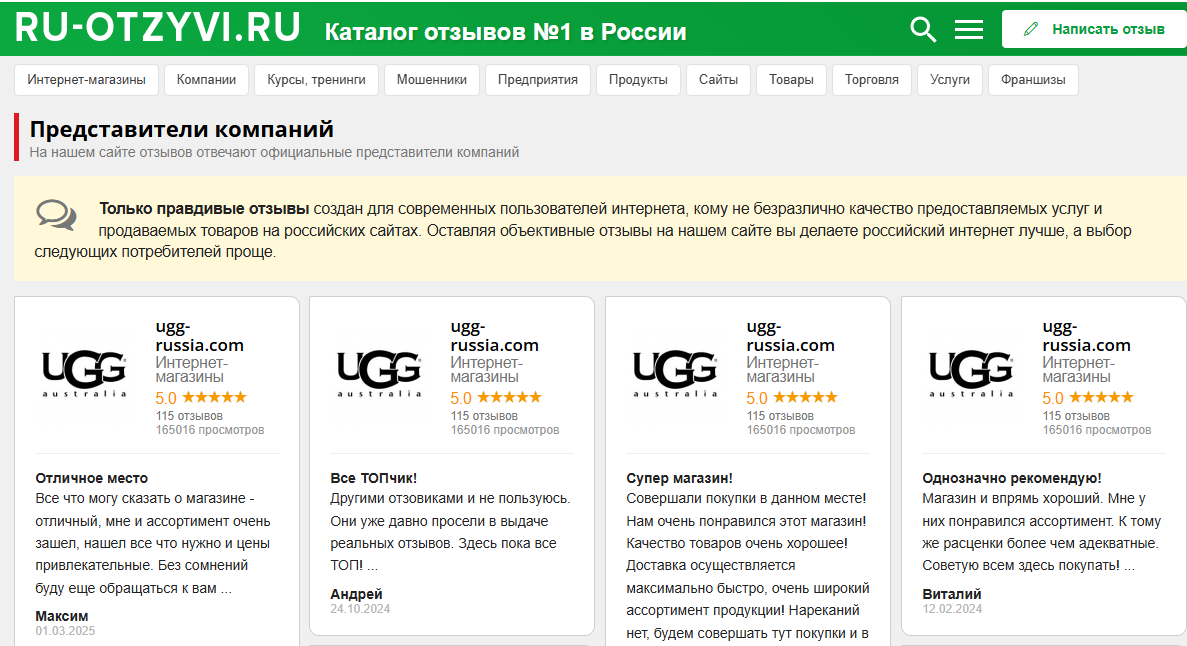
Task: Click star rating in Все ТОПчик card
Action: tap(509, 398)
